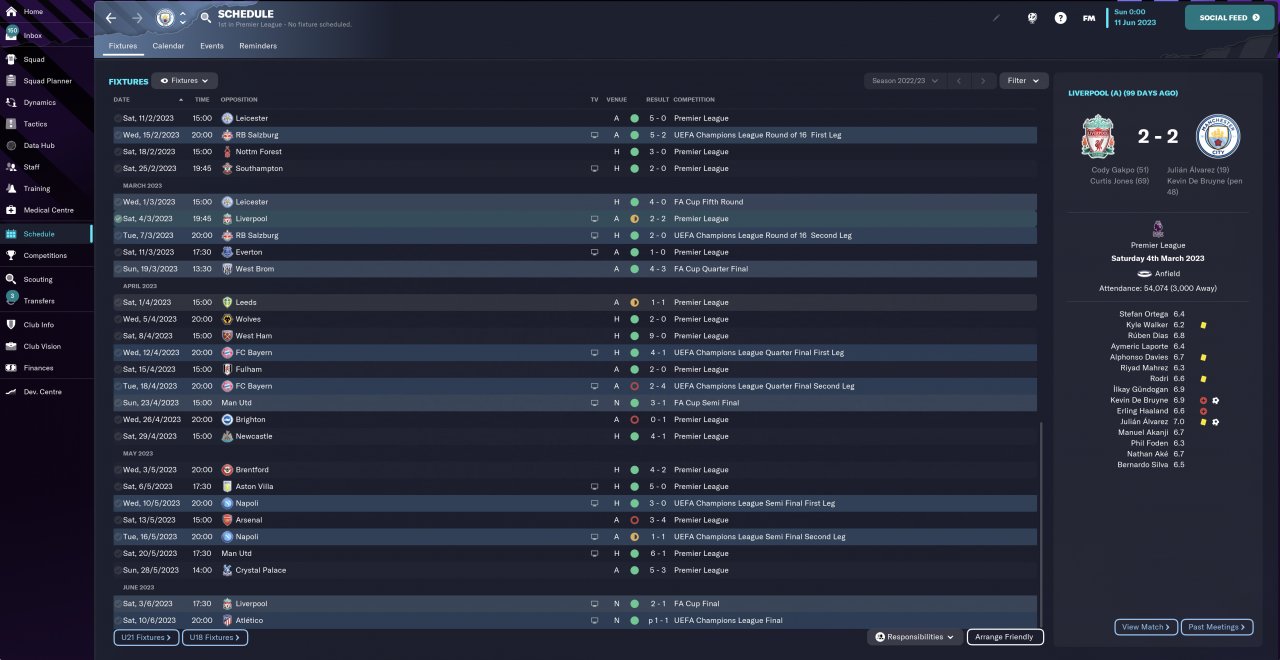Click the TV icon on the Atlético row

[x=594, y=620]
